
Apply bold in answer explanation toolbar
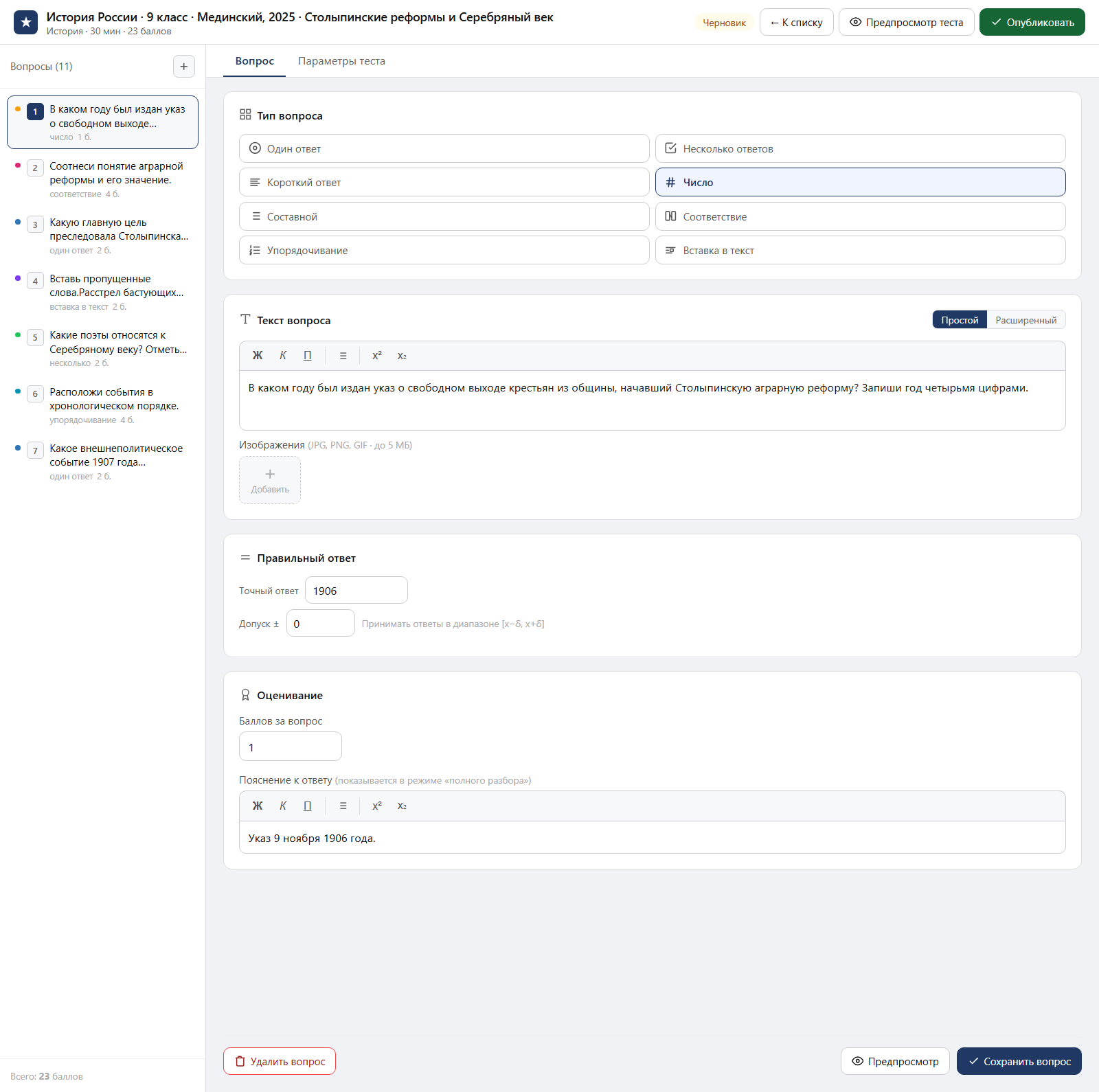(258, 806)
